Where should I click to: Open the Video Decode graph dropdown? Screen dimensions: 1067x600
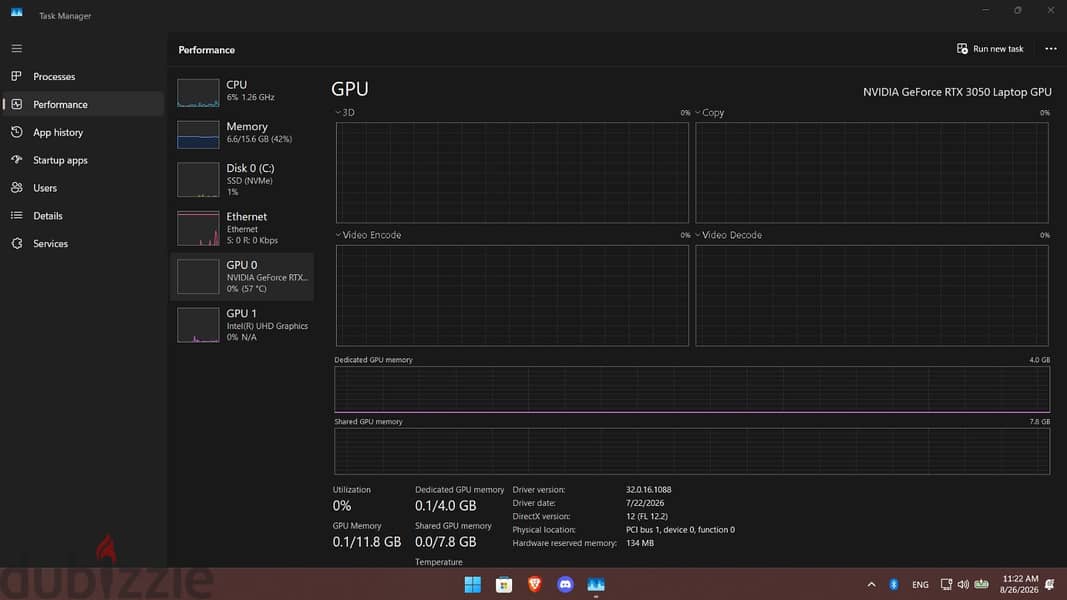tap(697, 235)
